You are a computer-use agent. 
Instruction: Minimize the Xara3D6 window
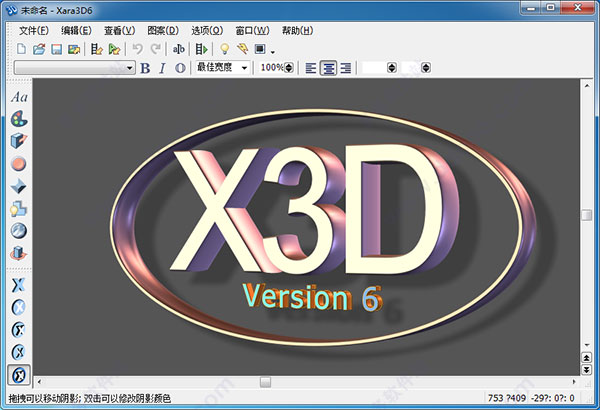(531, 8)
